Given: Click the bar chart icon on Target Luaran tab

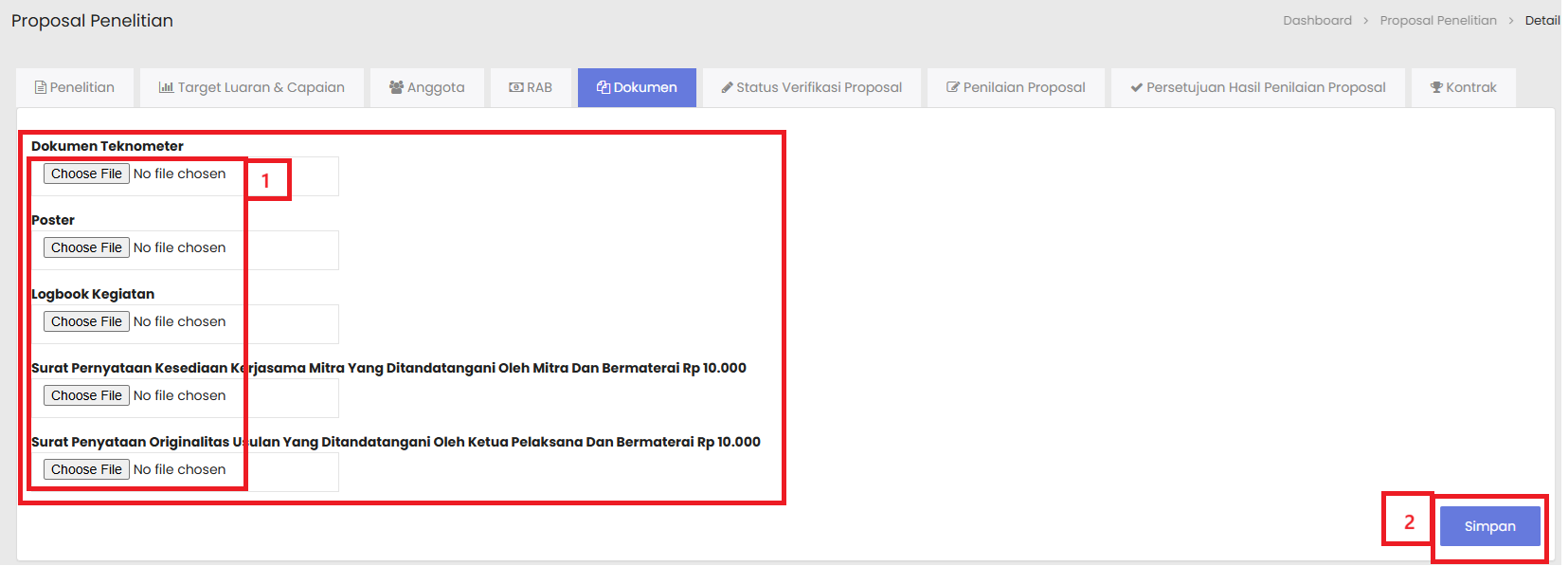Looking at the screenshot, I should click(166, 88).
